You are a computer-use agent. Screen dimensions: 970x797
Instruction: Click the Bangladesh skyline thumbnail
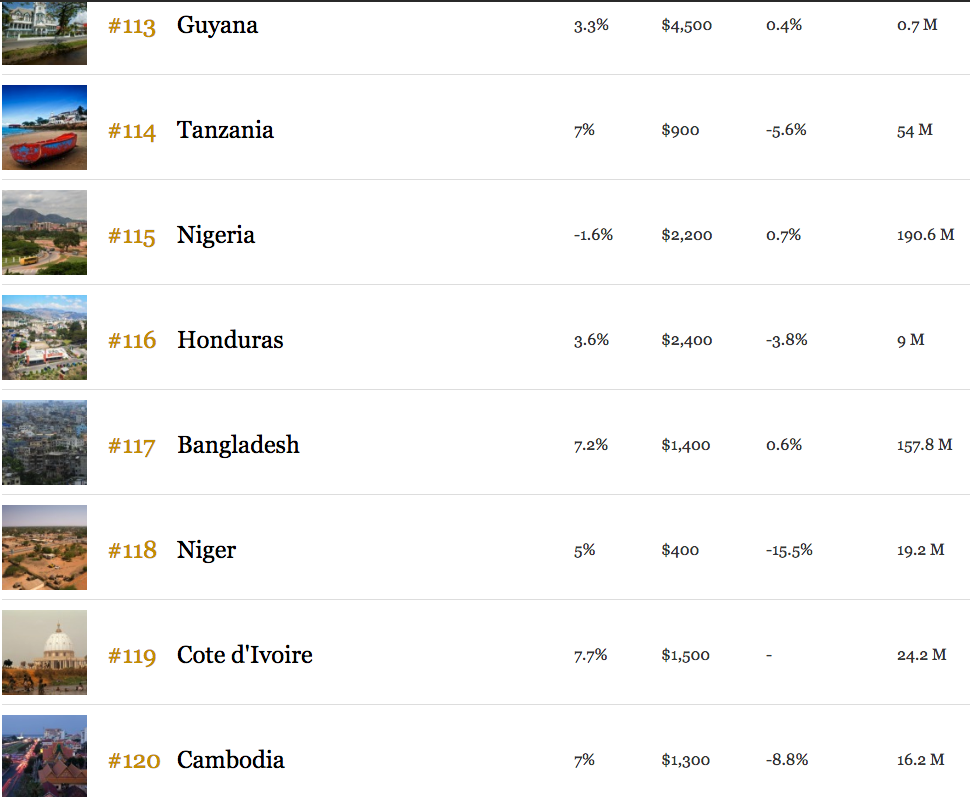45,442
